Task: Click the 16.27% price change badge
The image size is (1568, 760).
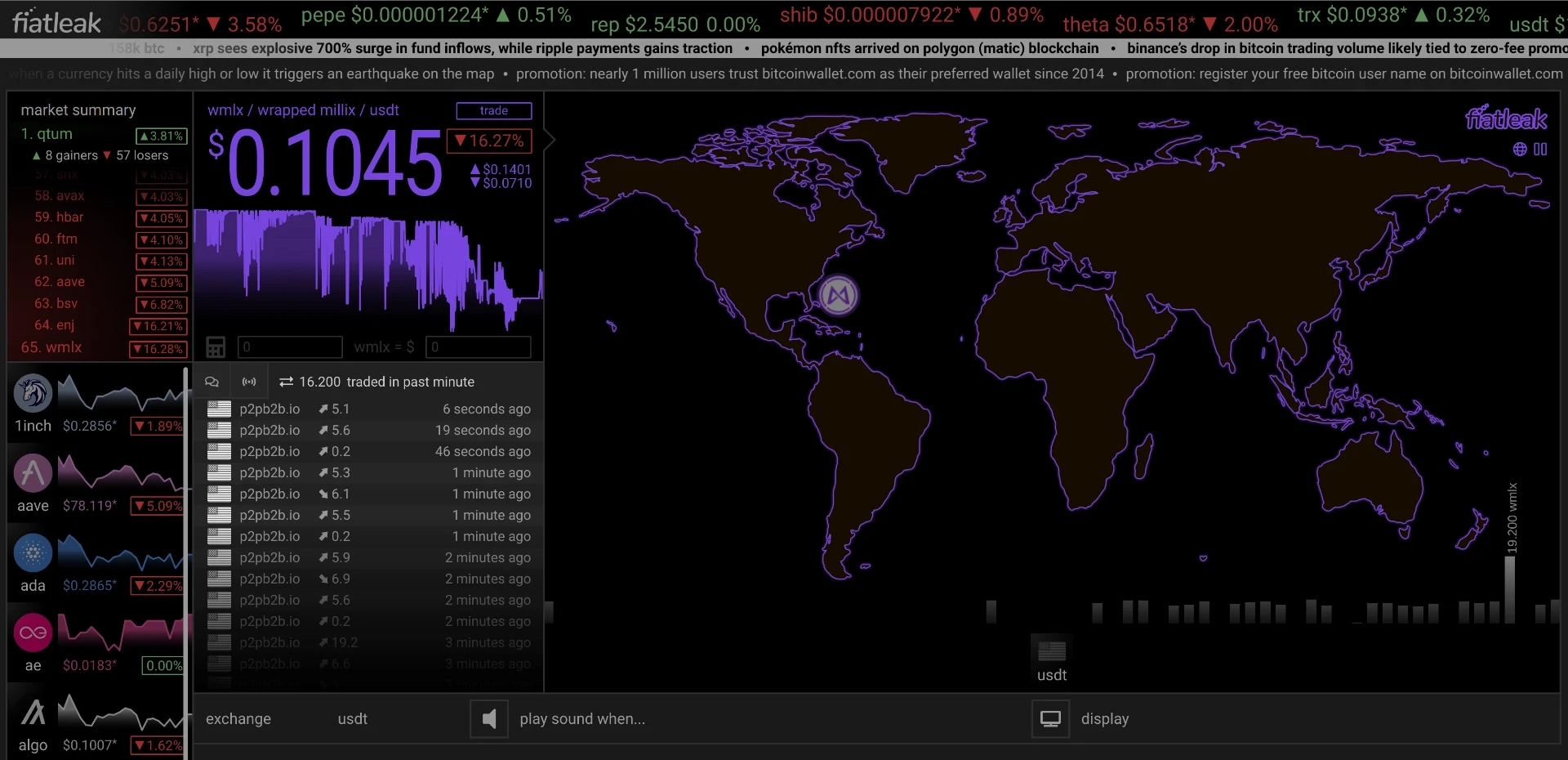Action: point(489,141)
